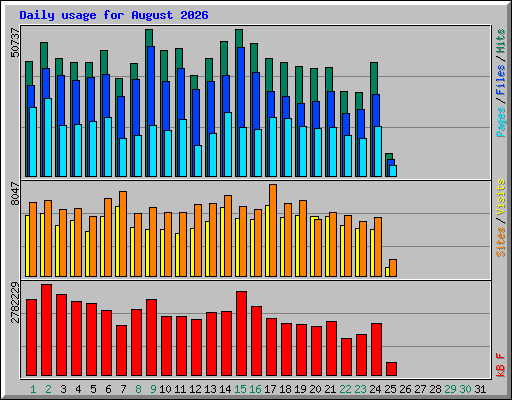Click the 'Sites' legend label
Viewport: 512px width, 400px height.
click(500, 242)
